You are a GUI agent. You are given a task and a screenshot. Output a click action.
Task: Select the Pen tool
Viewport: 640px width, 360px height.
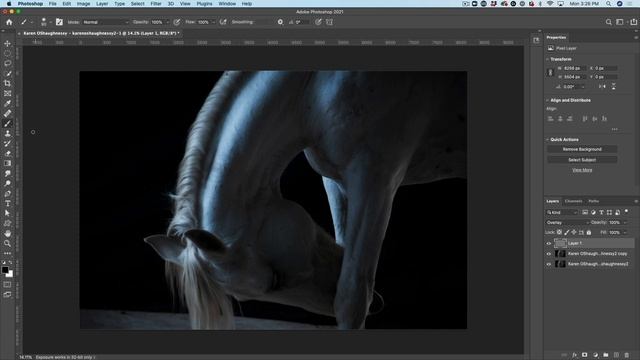click(x=7, y=193)
